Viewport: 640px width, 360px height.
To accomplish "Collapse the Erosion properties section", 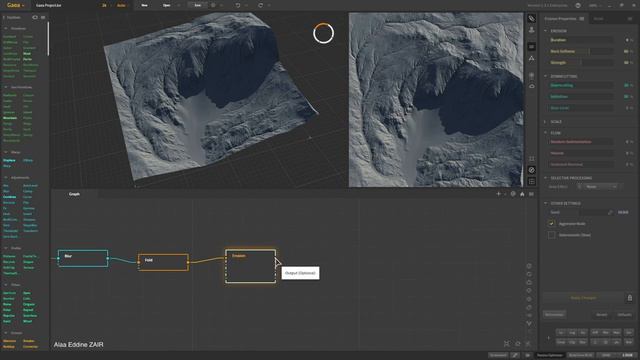I will pos(546,31).
